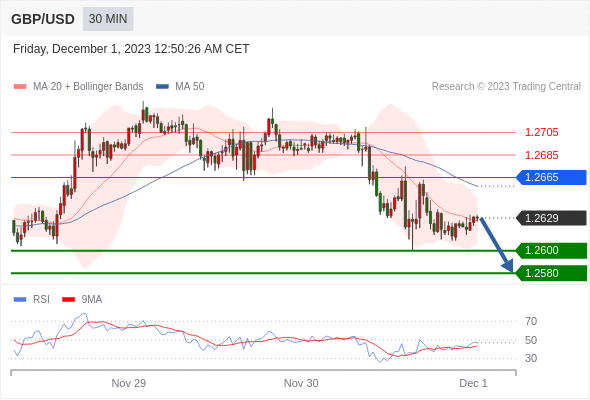Click the red 9MA legend icon
The height and width of the screenshot is (400, 590).
pos(68,300)
